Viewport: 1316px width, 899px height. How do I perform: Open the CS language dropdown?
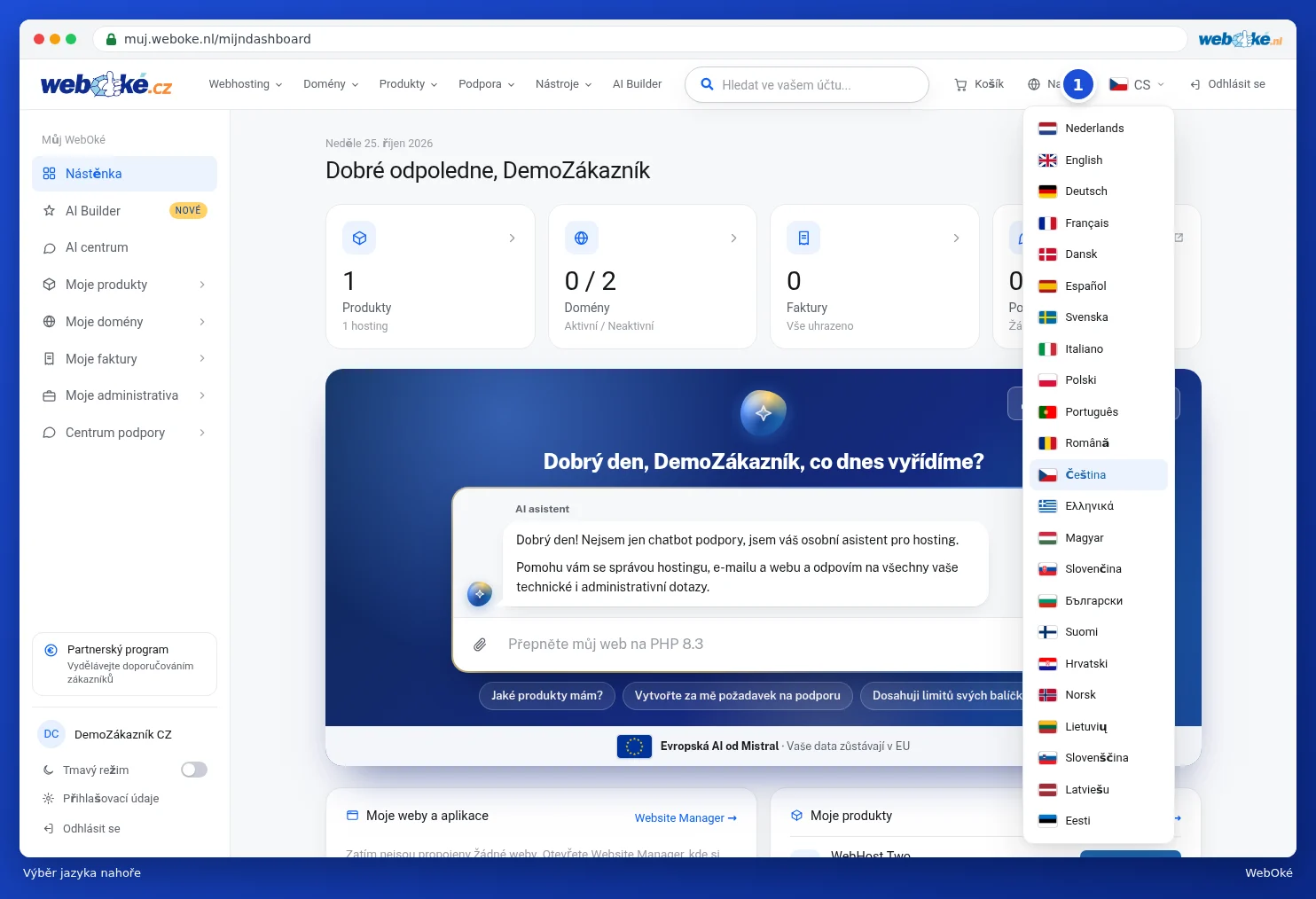(x=1138, y=84)
